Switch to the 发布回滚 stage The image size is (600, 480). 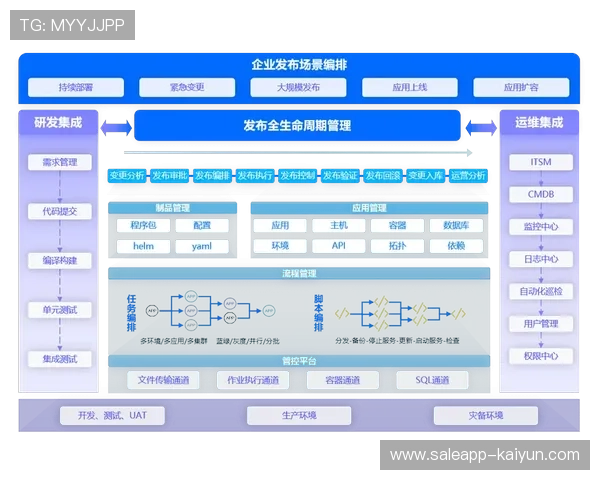pos(383,176)
